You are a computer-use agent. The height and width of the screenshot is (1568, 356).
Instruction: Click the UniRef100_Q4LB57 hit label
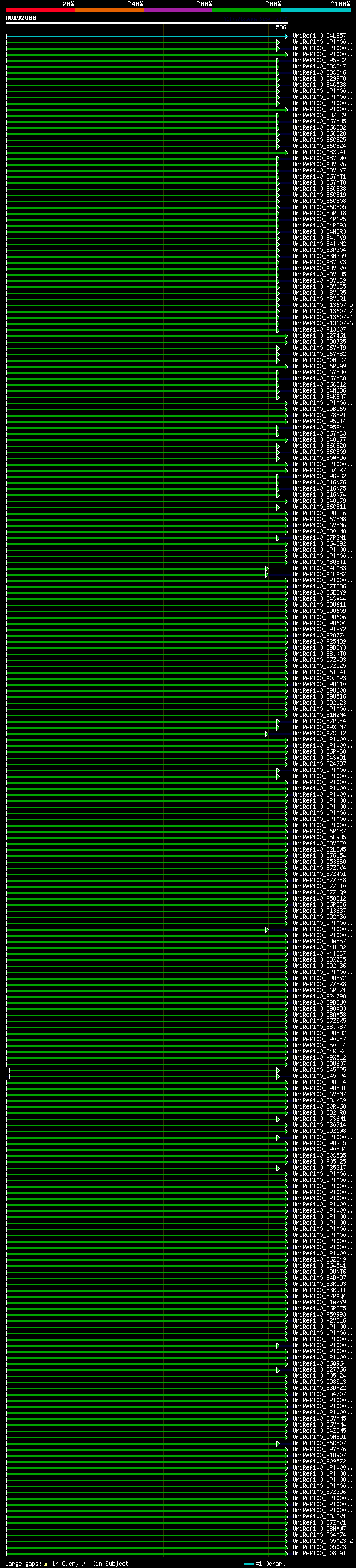click(319, 36)
